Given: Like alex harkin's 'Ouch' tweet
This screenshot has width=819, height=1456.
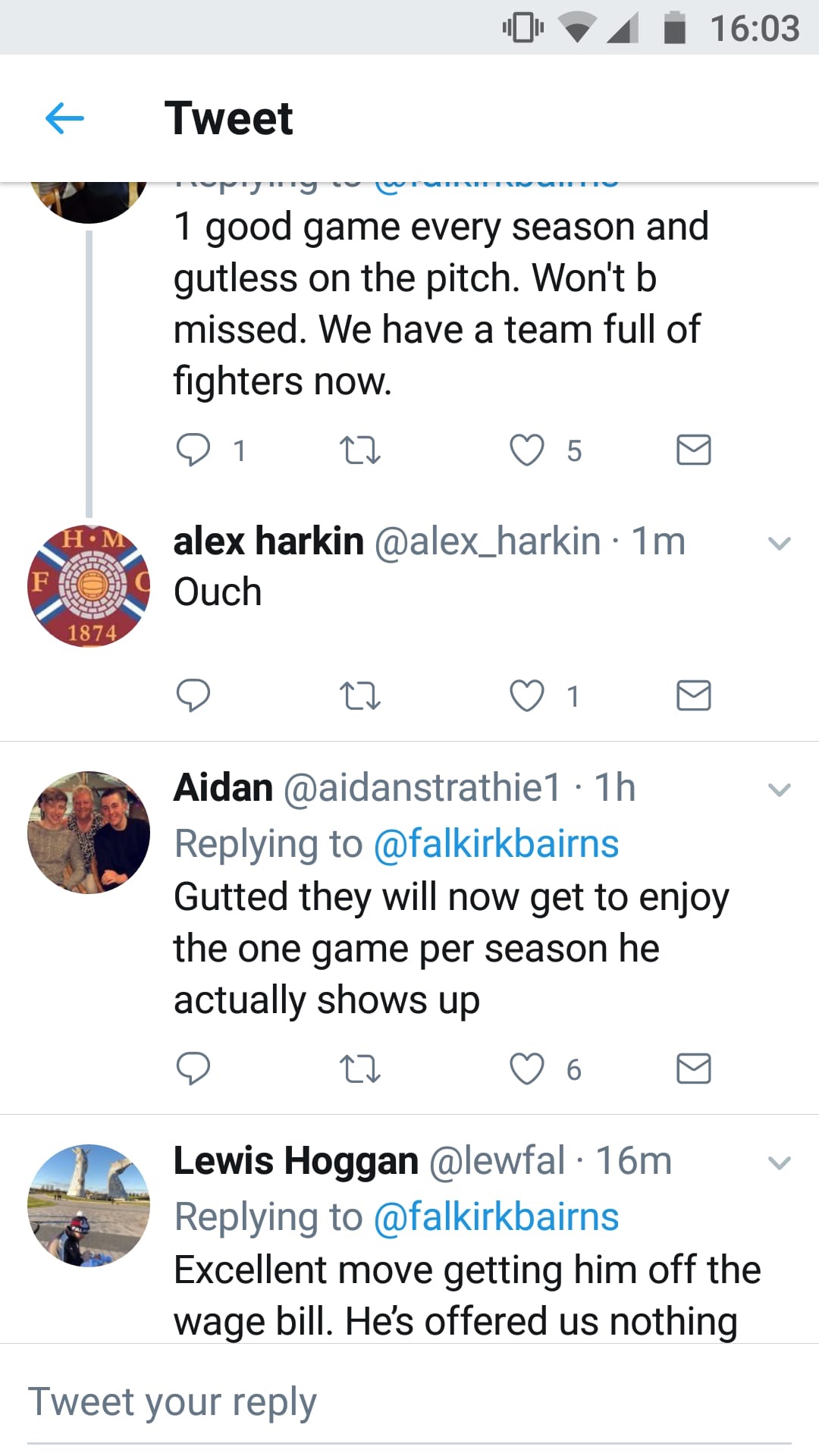Looking at the screenshot, I should point(526,695).
